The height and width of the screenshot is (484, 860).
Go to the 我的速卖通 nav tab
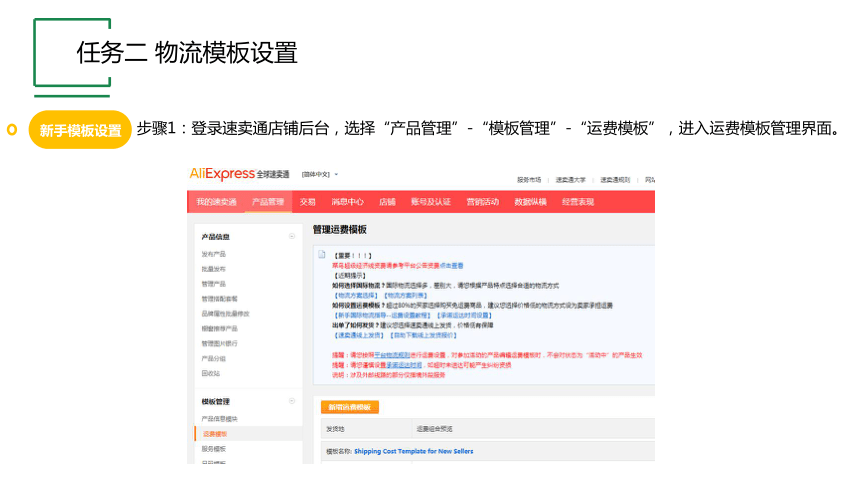[x=216, y=202]
